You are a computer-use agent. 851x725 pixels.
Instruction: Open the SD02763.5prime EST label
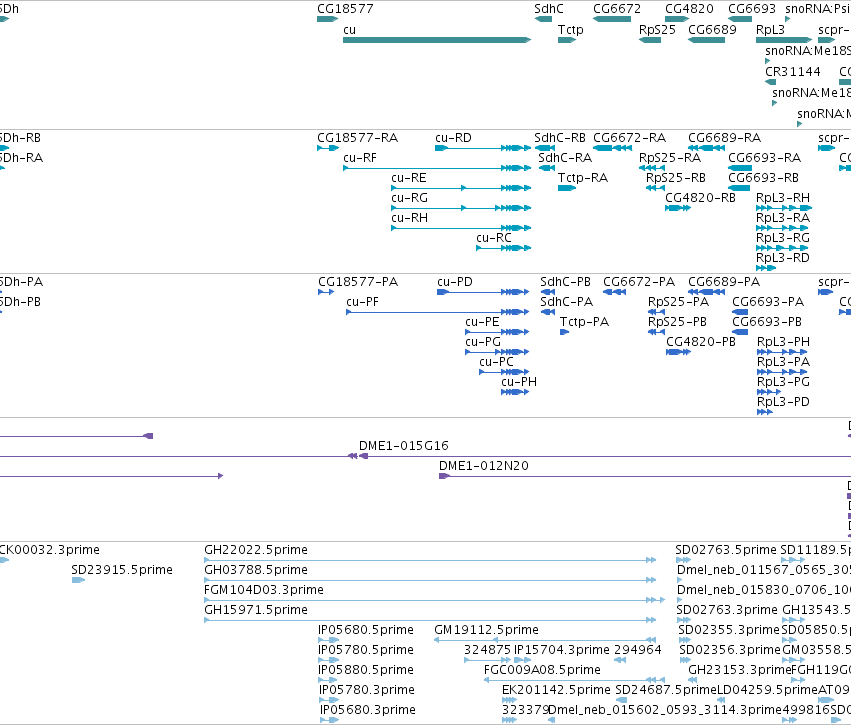726,550
